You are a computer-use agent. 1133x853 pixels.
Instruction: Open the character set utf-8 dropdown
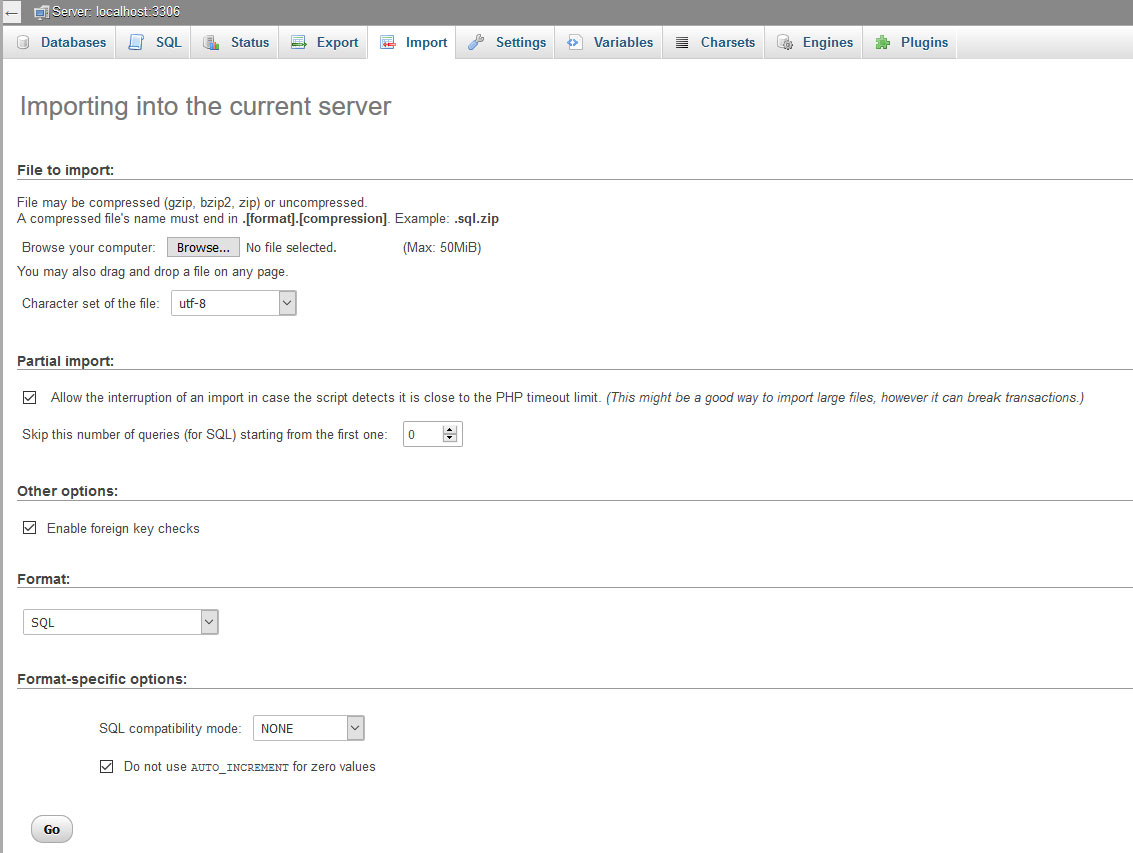click(233, 303)
